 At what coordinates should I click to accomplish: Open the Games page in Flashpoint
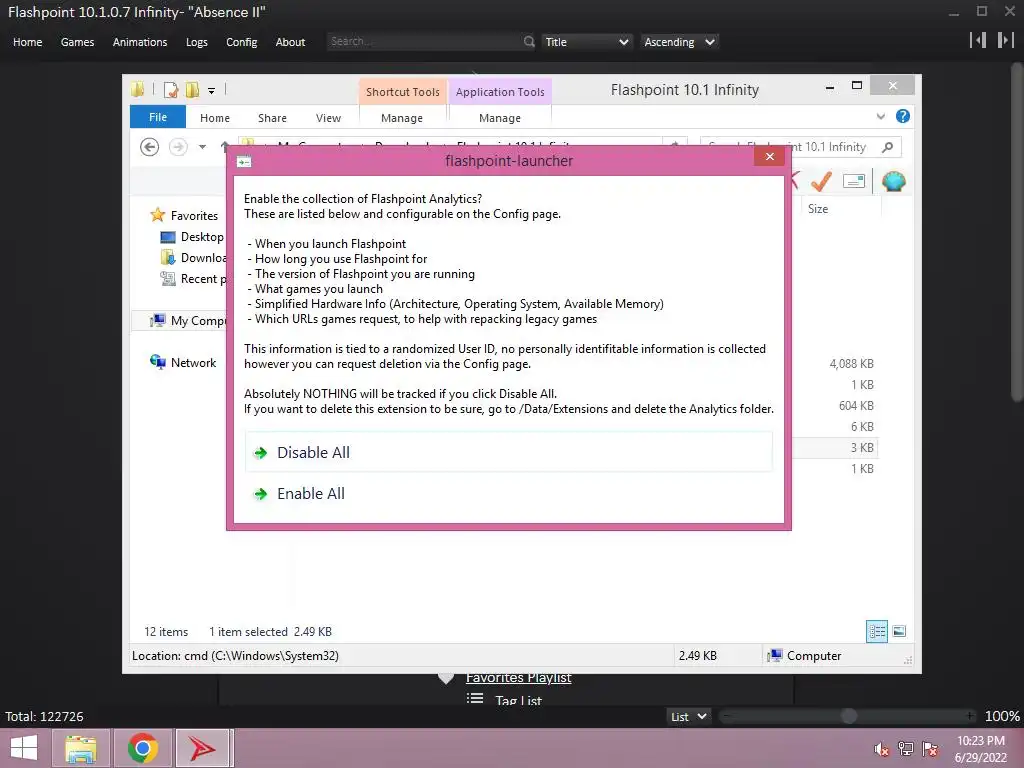pyautogui.click(x=77, y=42)
